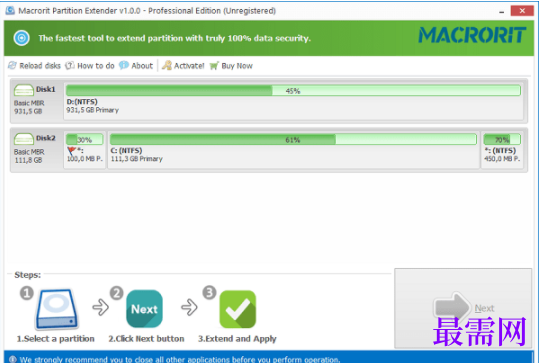Select the C: (NTFS) 111,3 GB partition

293,150
